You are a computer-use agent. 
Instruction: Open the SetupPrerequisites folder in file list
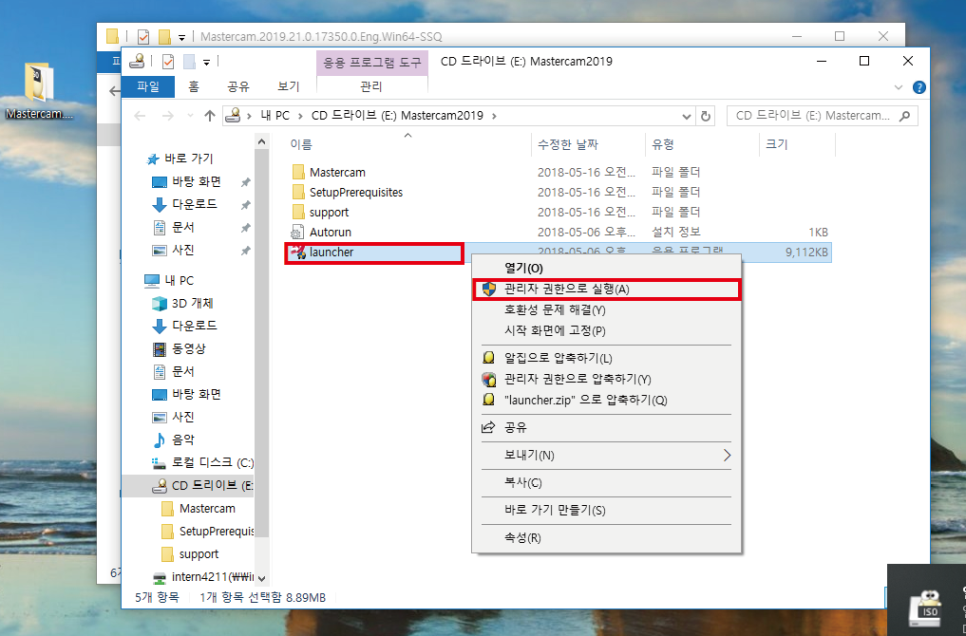(356, 192)
